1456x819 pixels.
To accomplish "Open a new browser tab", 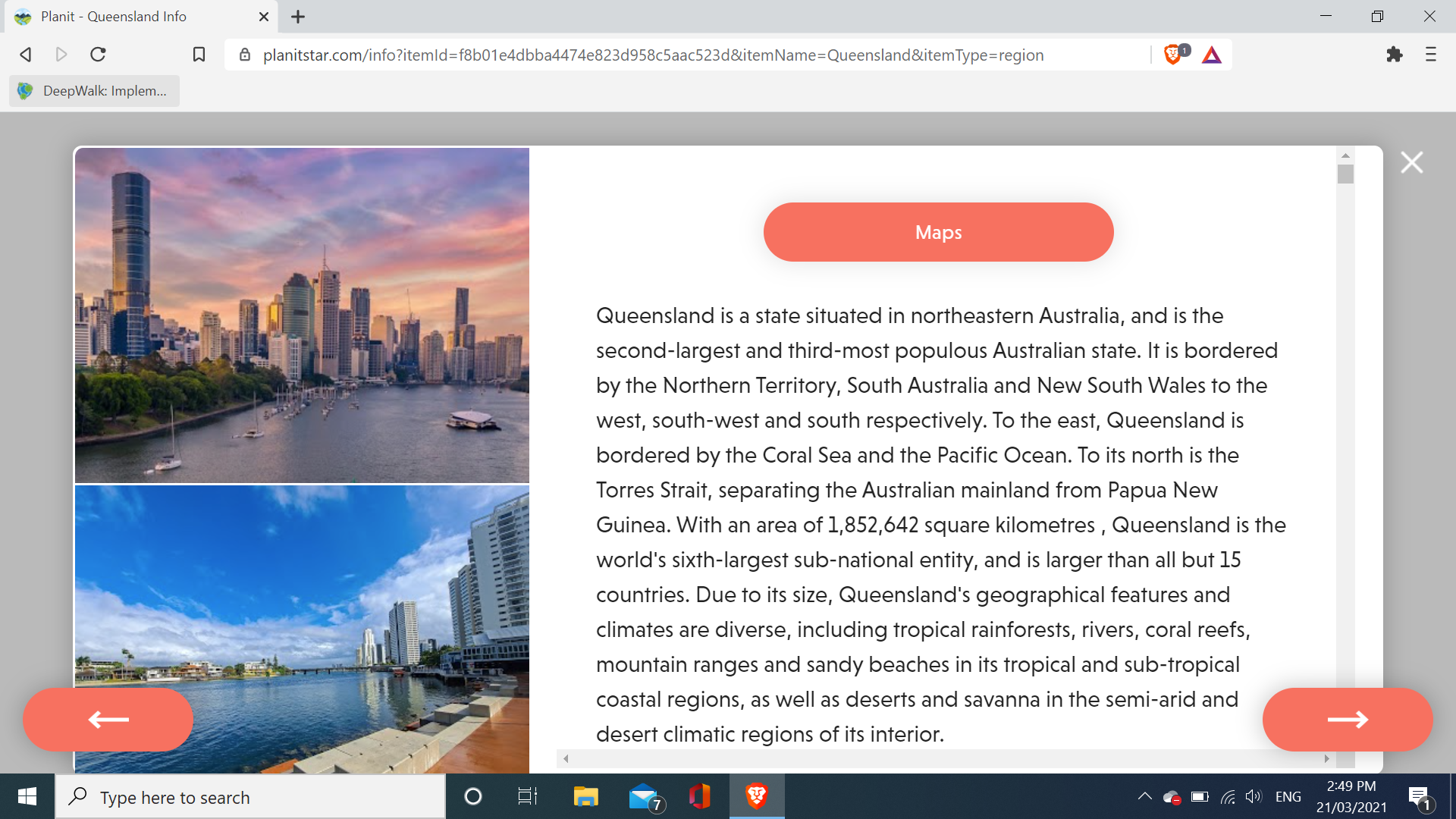I will 298,17.
